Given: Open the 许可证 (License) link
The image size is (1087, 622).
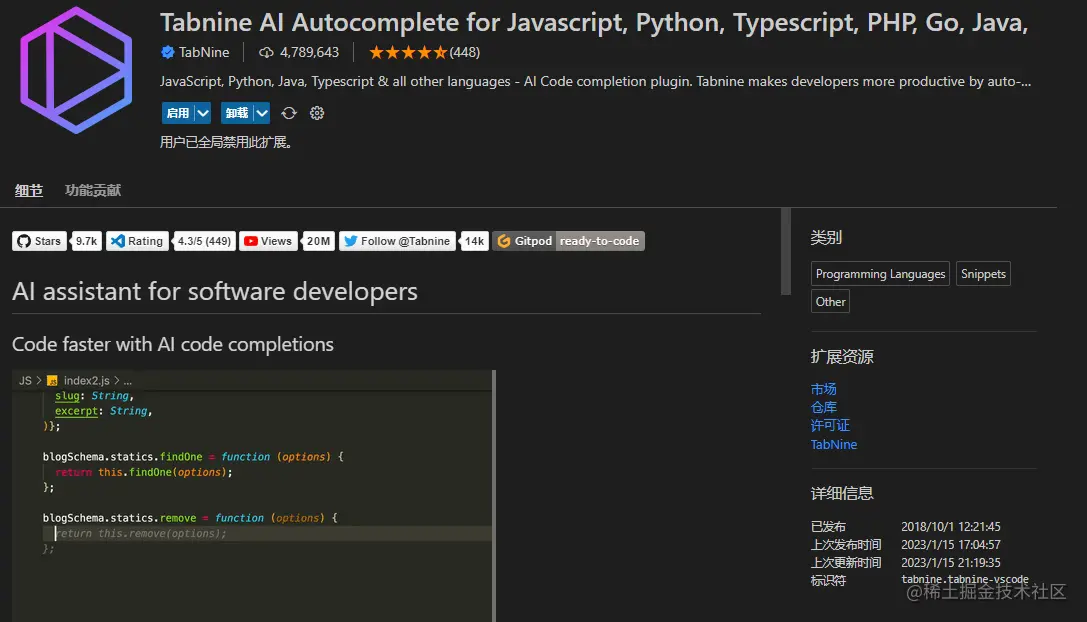Looking at the screenshot, I should [x=830, y=425].
